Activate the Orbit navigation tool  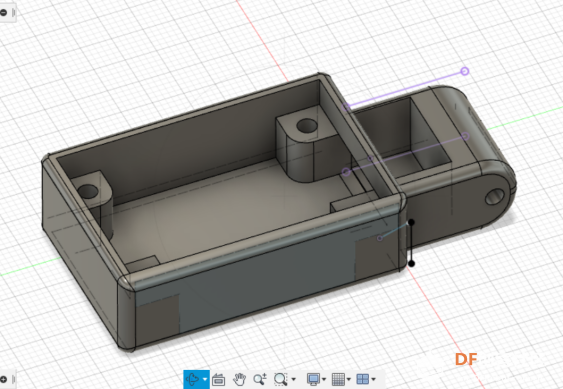(x=192, y=379)
